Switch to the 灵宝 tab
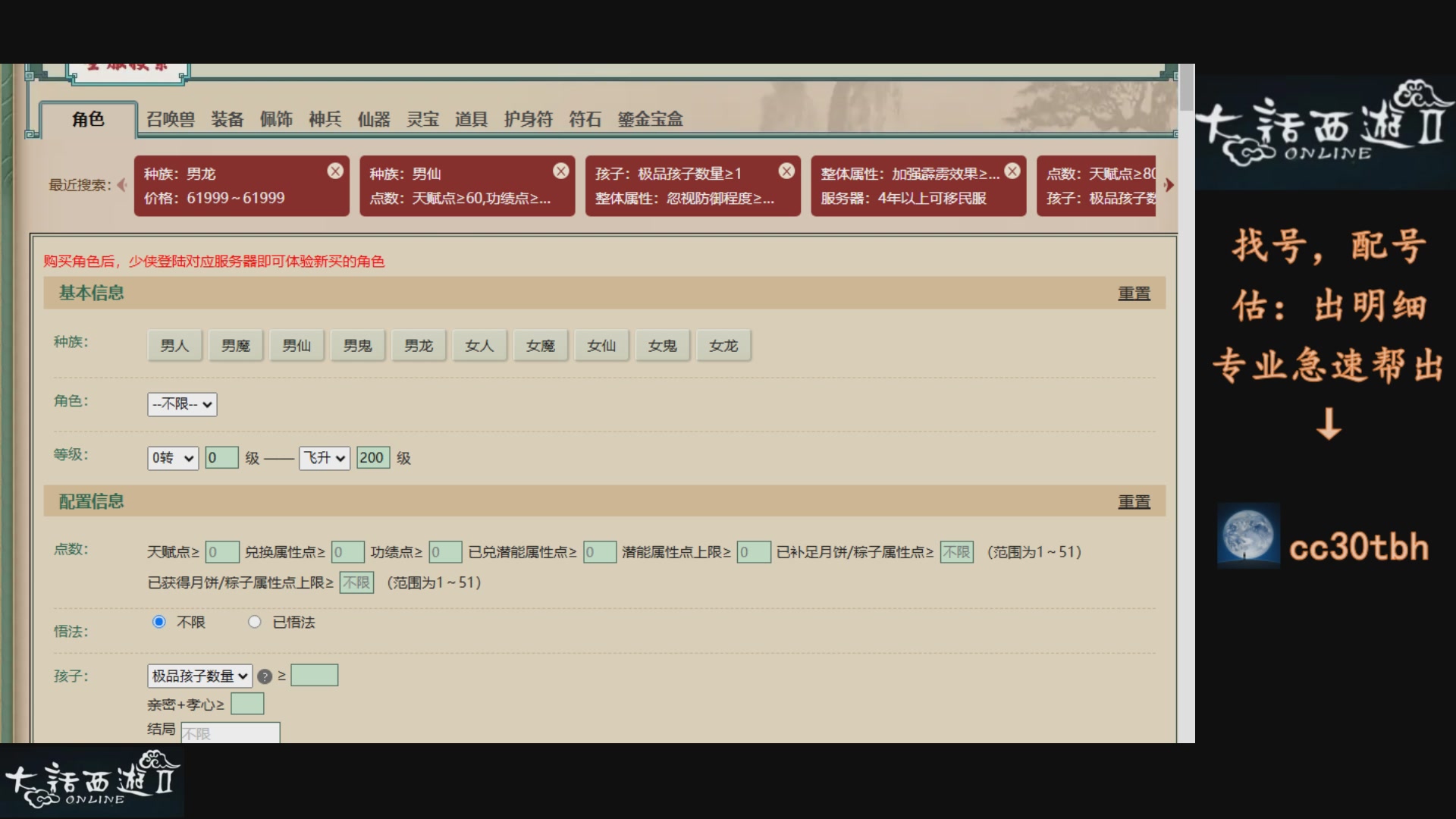 coord(423,119)
